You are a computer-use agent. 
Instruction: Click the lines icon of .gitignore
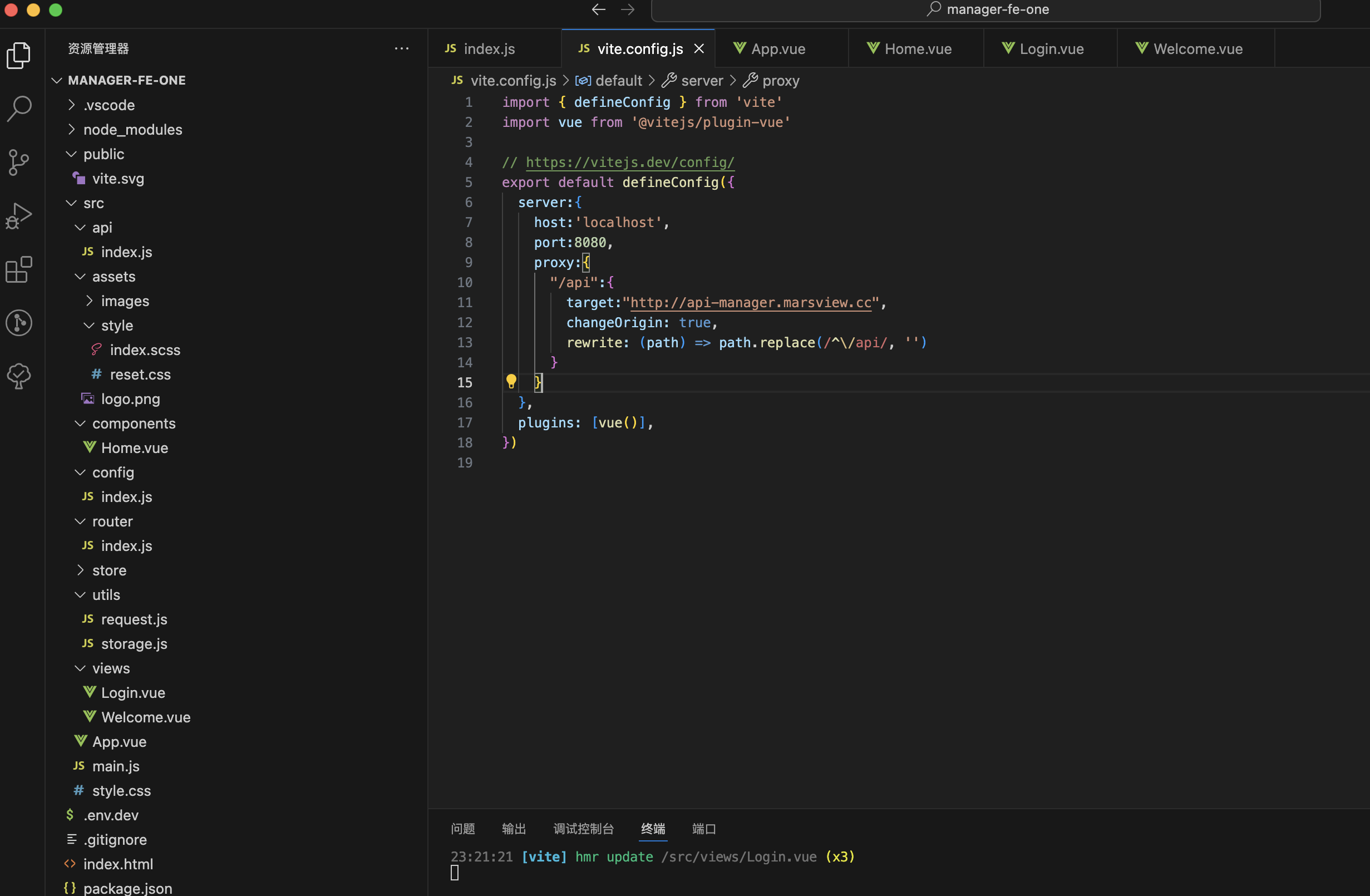71,839
